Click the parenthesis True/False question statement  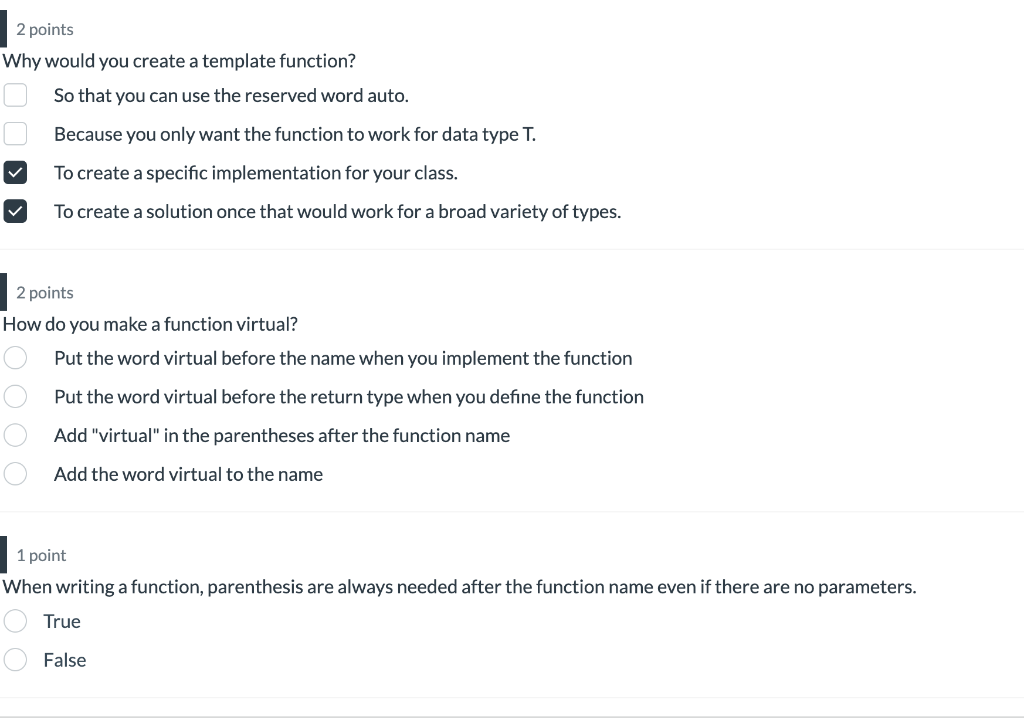click(458, 586)
